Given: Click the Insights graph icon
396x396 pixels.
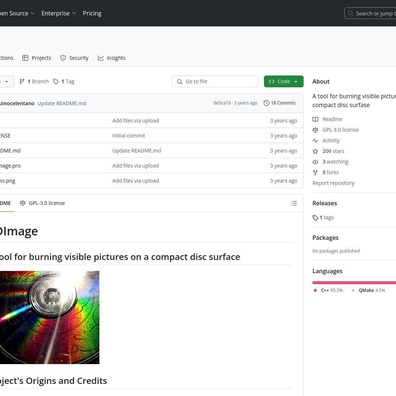Looking at the screenshot, I should (x=101, y=58).
